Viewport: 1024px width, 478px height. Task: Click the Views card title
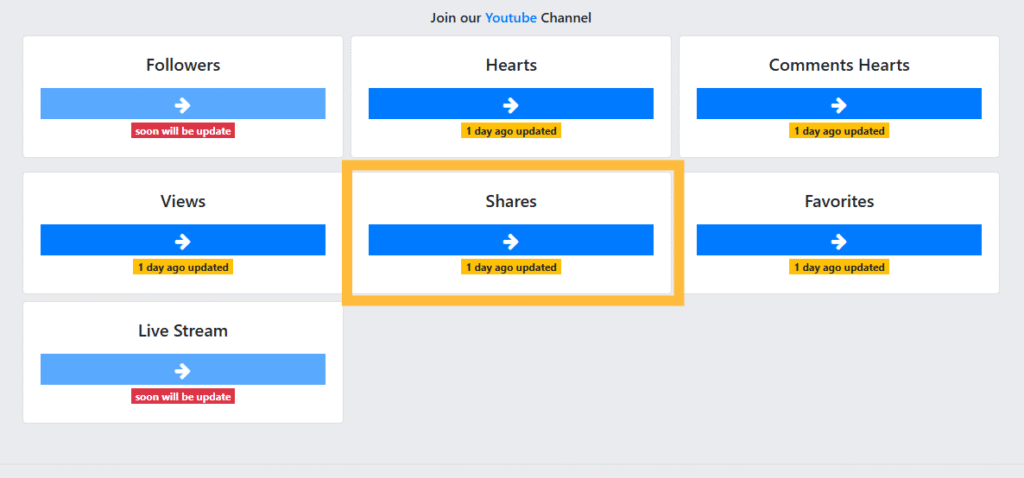183,201
